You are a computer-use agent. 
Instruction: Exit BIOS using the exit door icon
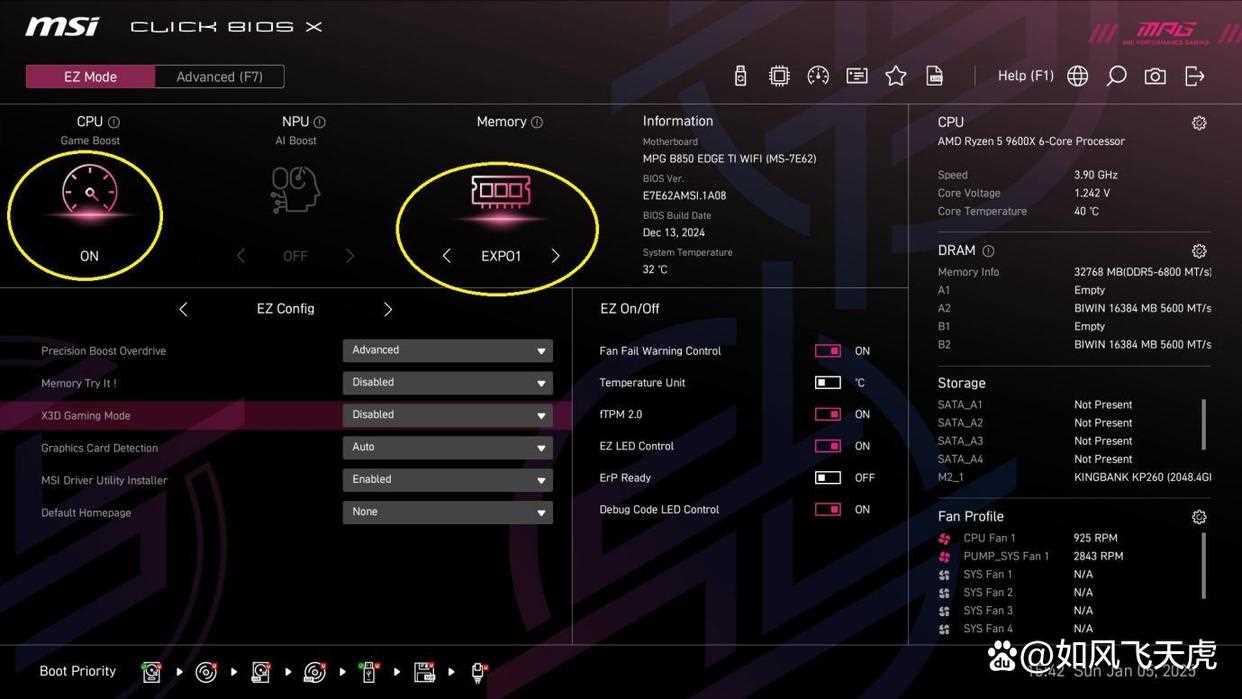click(x=1194, y=76)
